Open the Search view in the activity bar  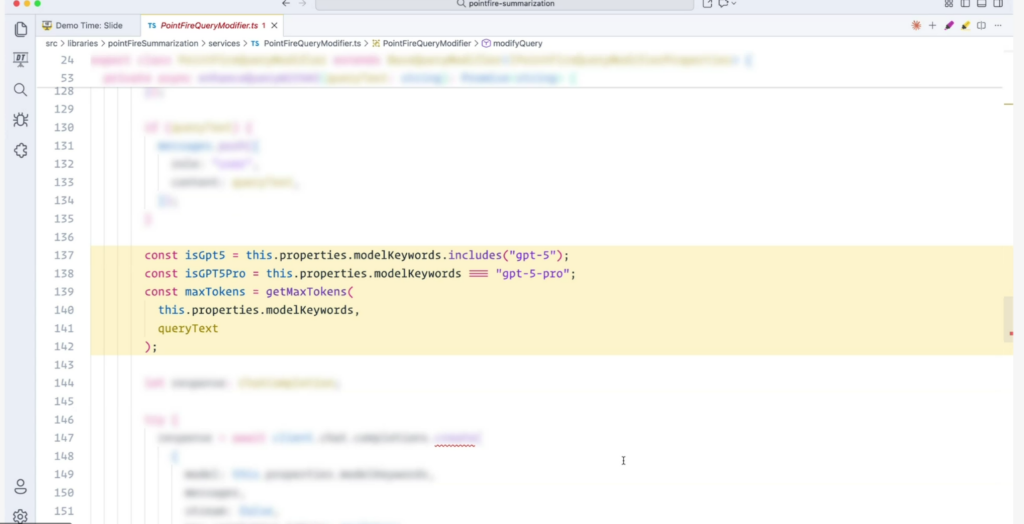click(x=20, y=90)
